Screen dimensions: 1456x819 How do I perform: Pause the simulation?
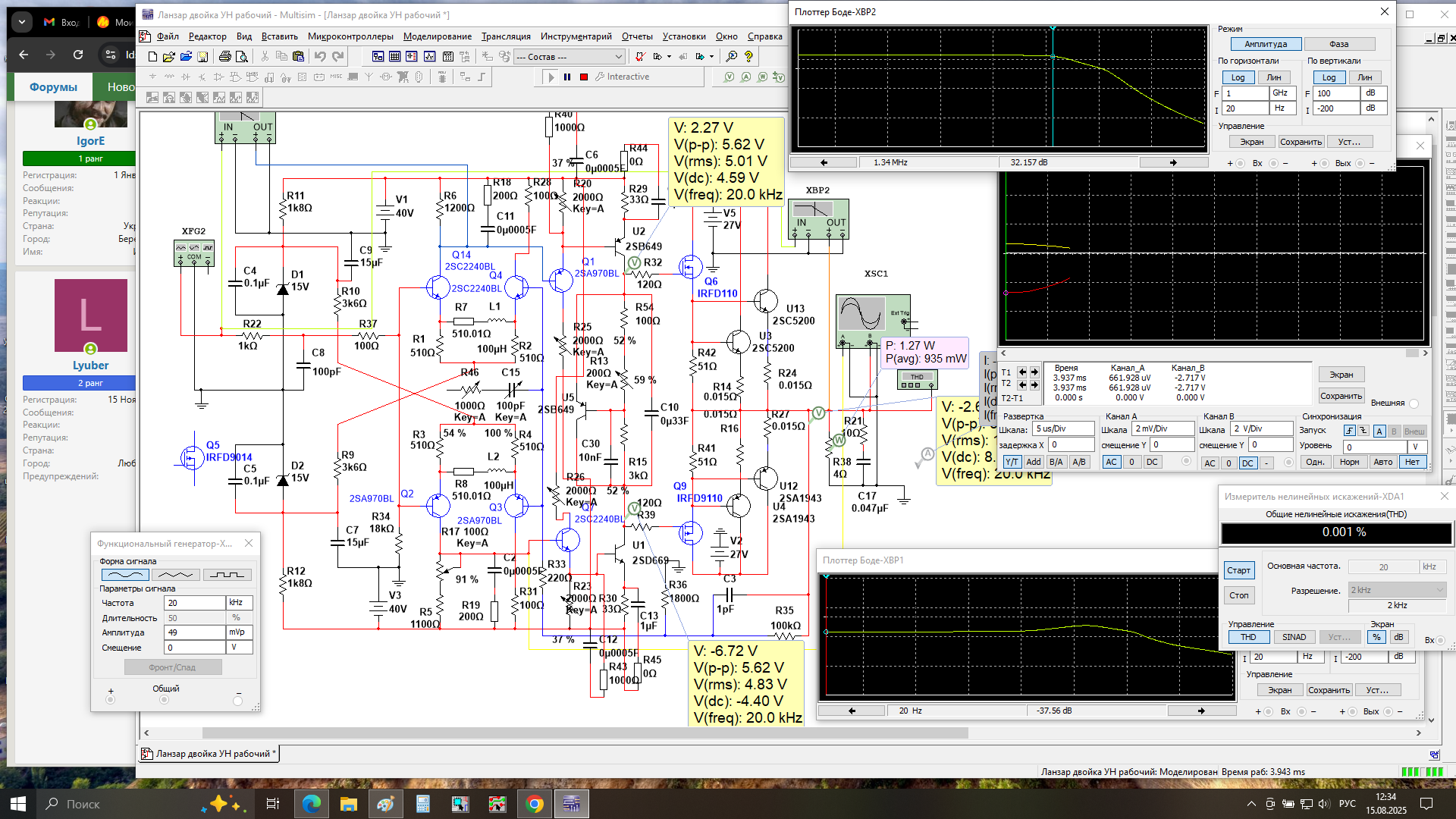click(x=567, y=77)
